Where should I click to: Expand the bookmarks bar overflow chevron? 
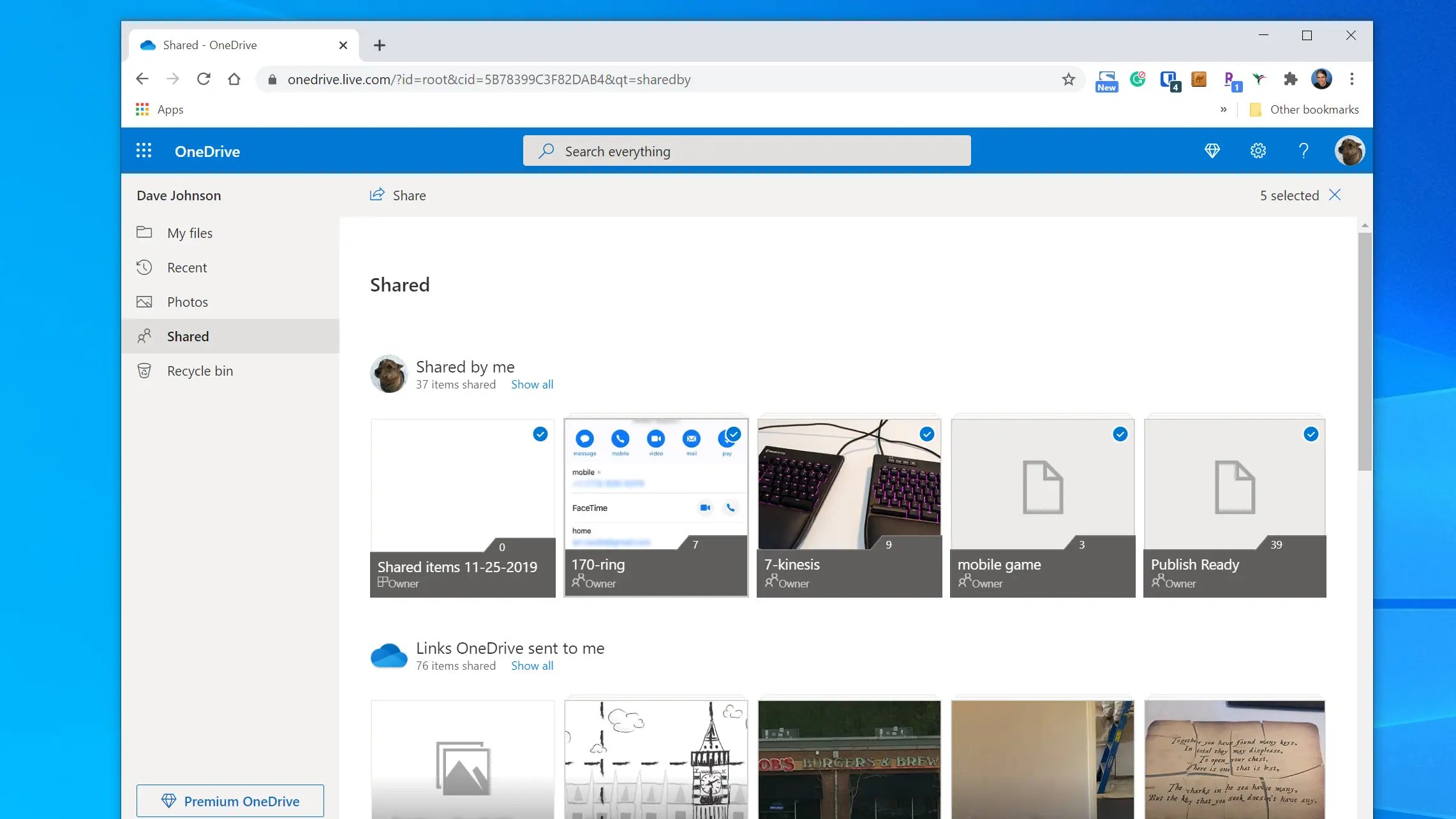[1224, 109]
